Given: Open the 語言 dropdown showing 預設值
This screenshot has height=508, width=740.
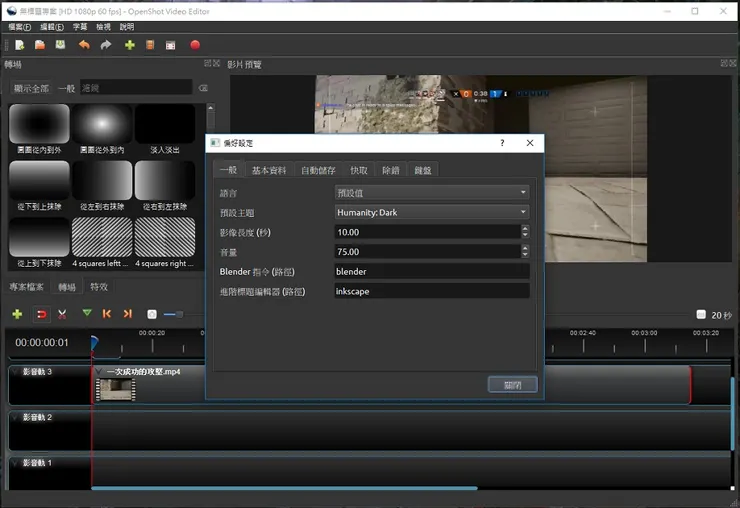Looking at the screenshot, I should pyautogui.click(x=431, y=193).
